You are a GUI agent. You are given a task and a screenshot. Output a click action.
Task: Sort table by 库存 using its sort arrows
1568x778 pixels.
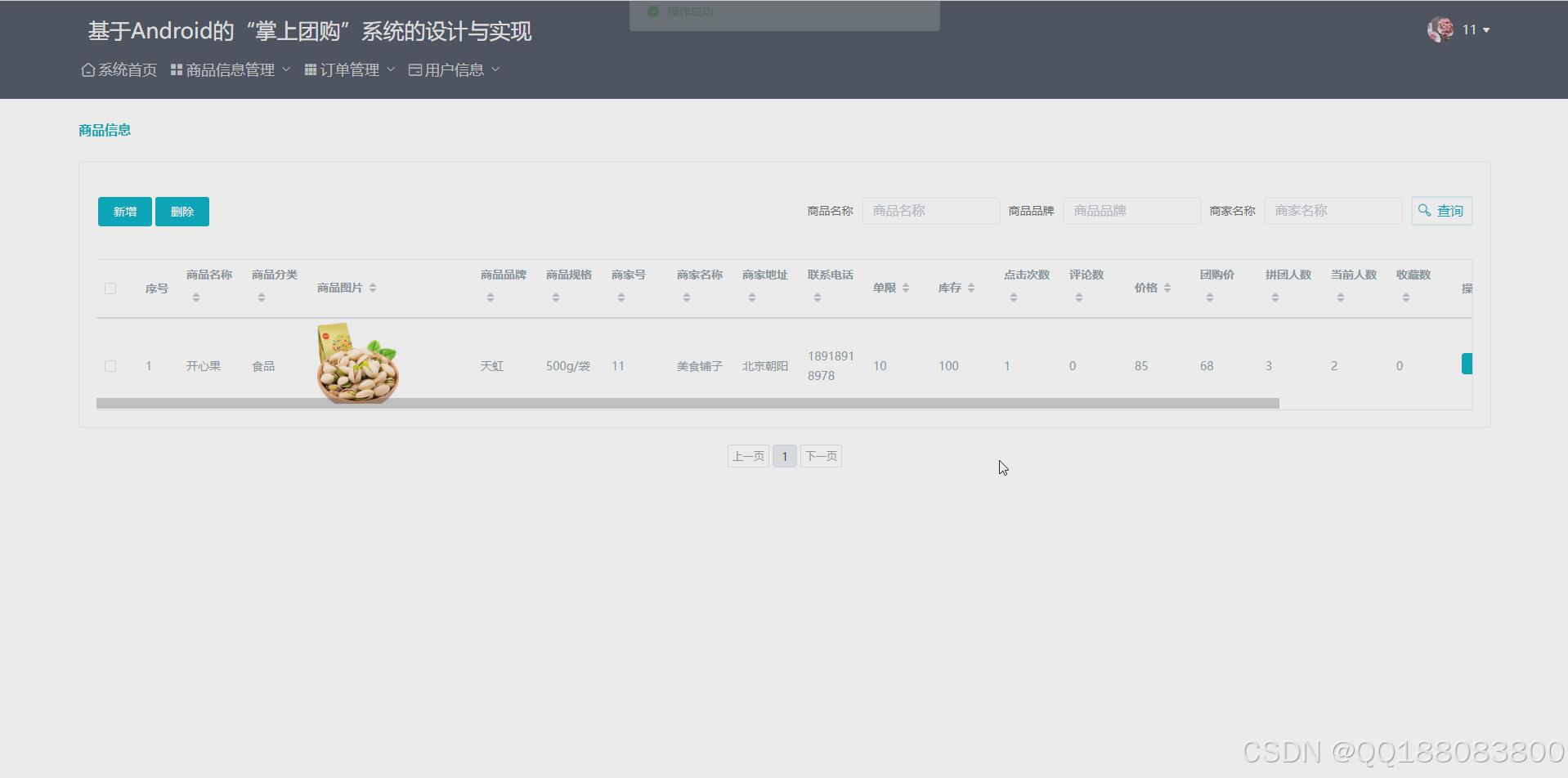(971, 288)
